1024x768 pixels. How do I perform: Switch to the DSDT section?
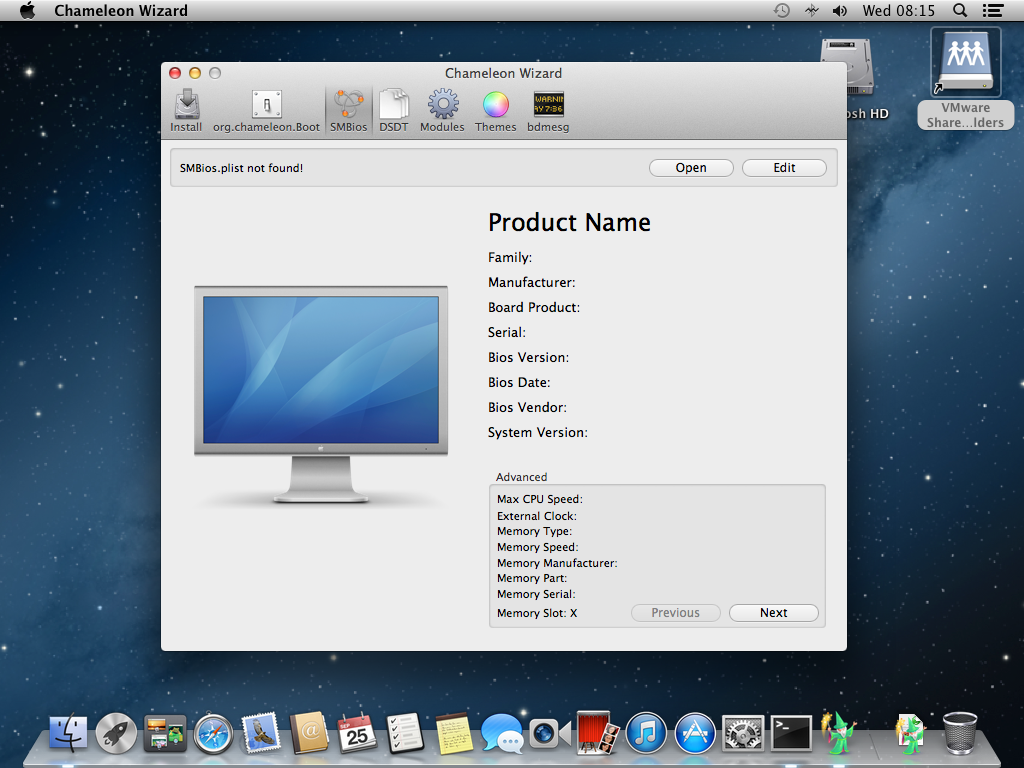coord(393,110)
